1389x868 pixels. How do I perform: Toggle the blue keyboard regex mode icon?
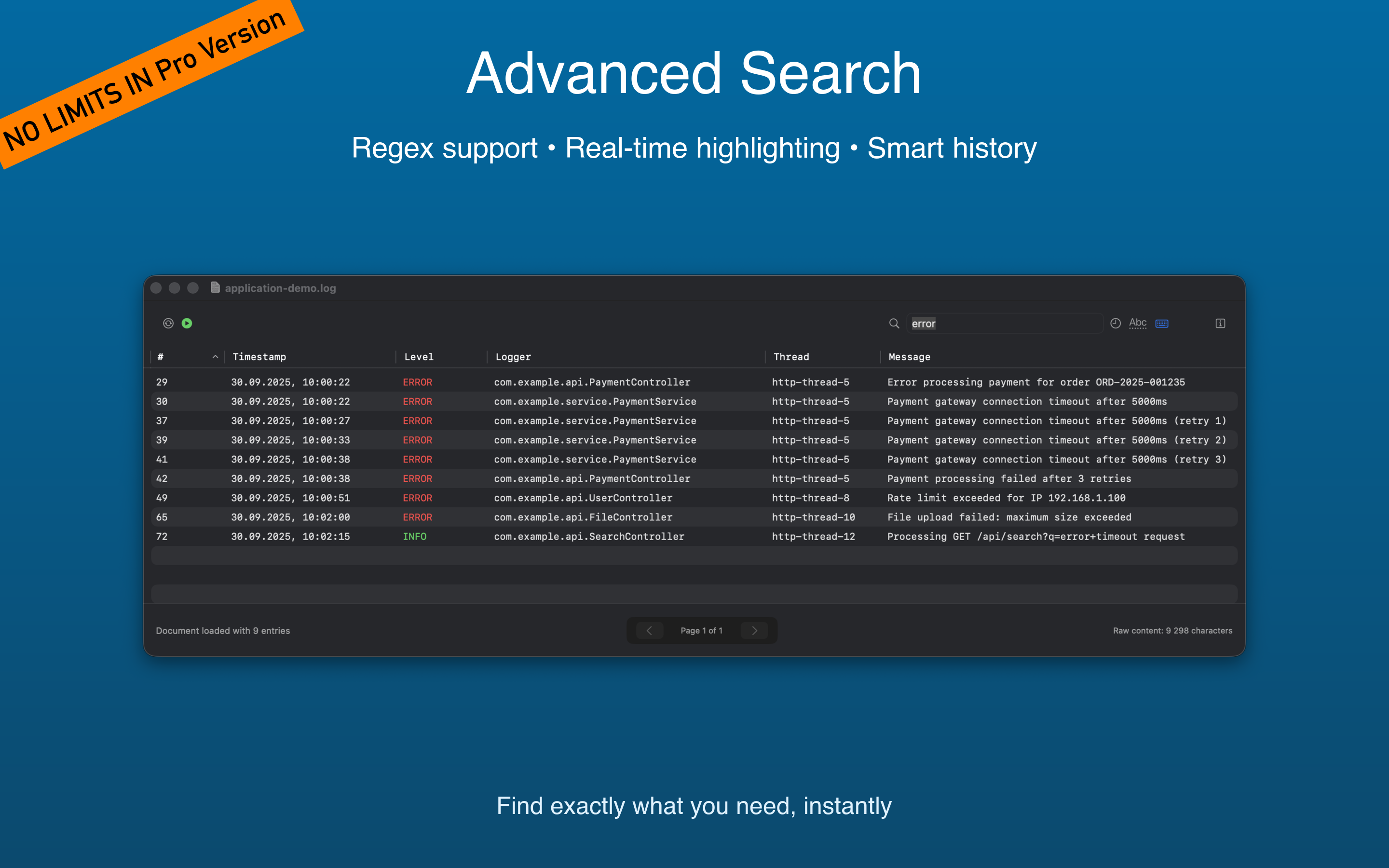point(1162,323)
